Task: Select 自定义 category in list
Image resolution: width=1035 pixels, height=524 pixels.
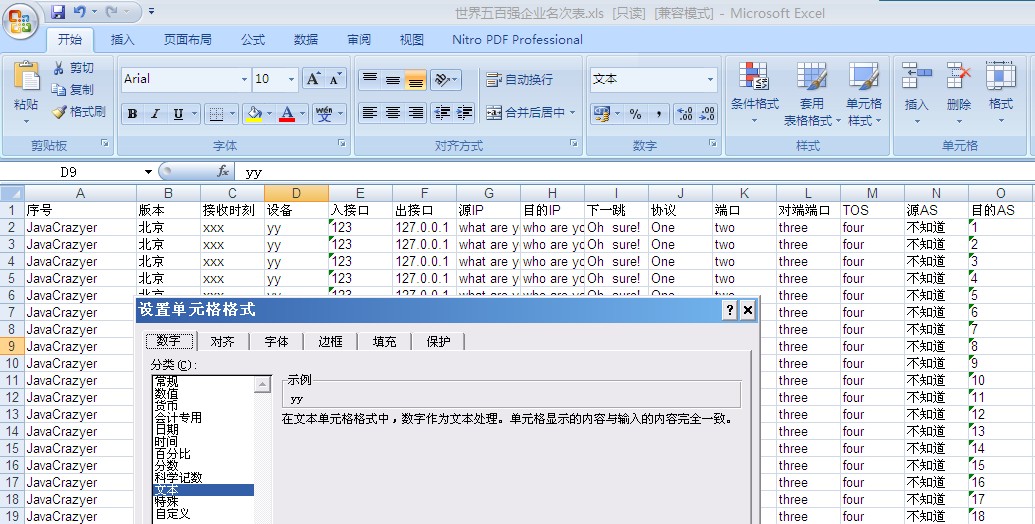Action: (172, 513)
